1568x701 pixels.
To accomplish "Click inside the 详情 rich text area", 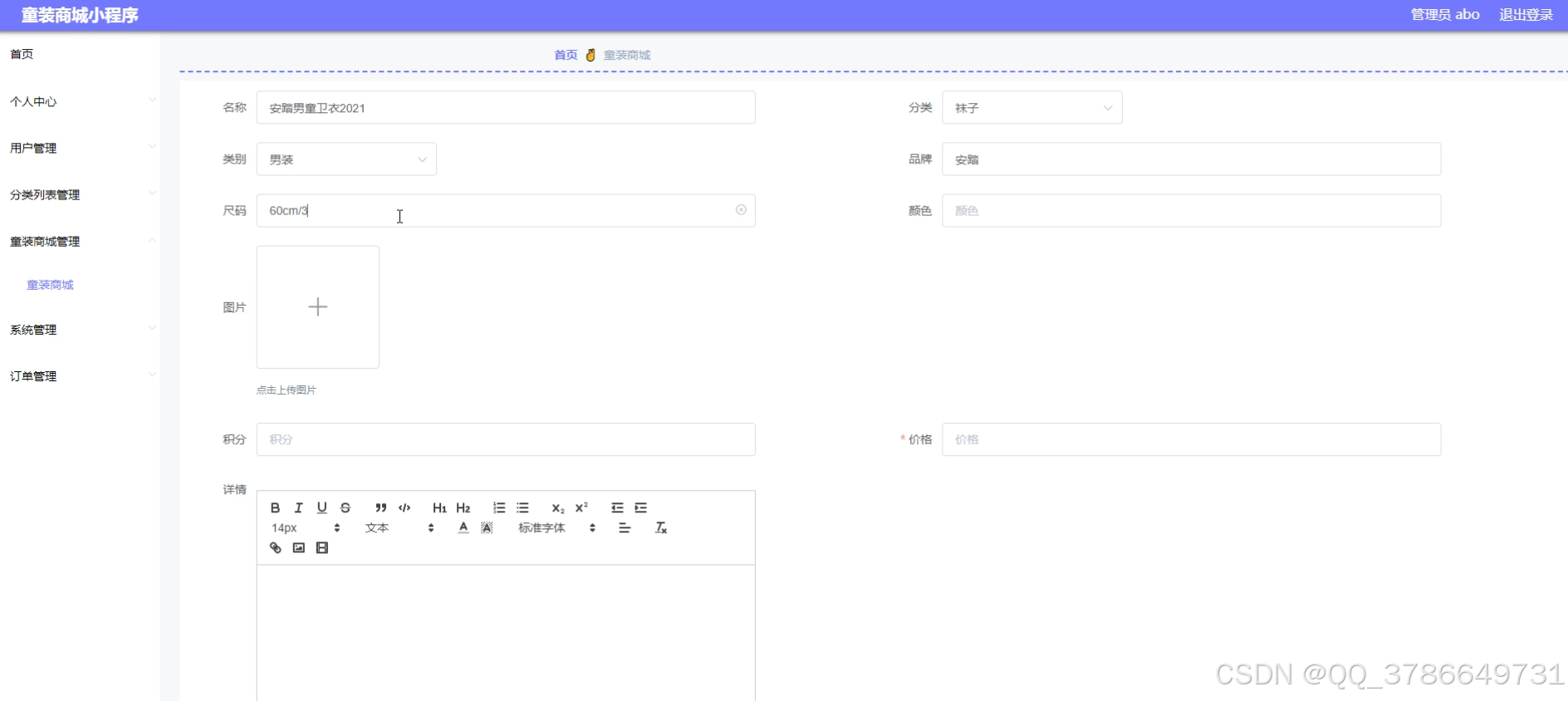I will pos(506,633).
